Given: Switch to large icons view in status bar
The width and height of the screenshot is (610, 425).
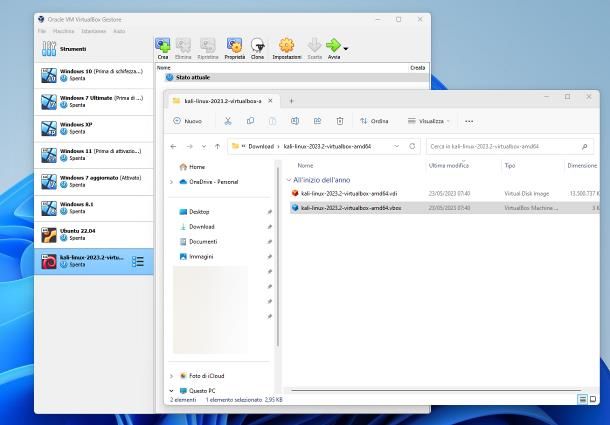Looking at the screenshot, I should pyautogui.click(x=592, y=399).
